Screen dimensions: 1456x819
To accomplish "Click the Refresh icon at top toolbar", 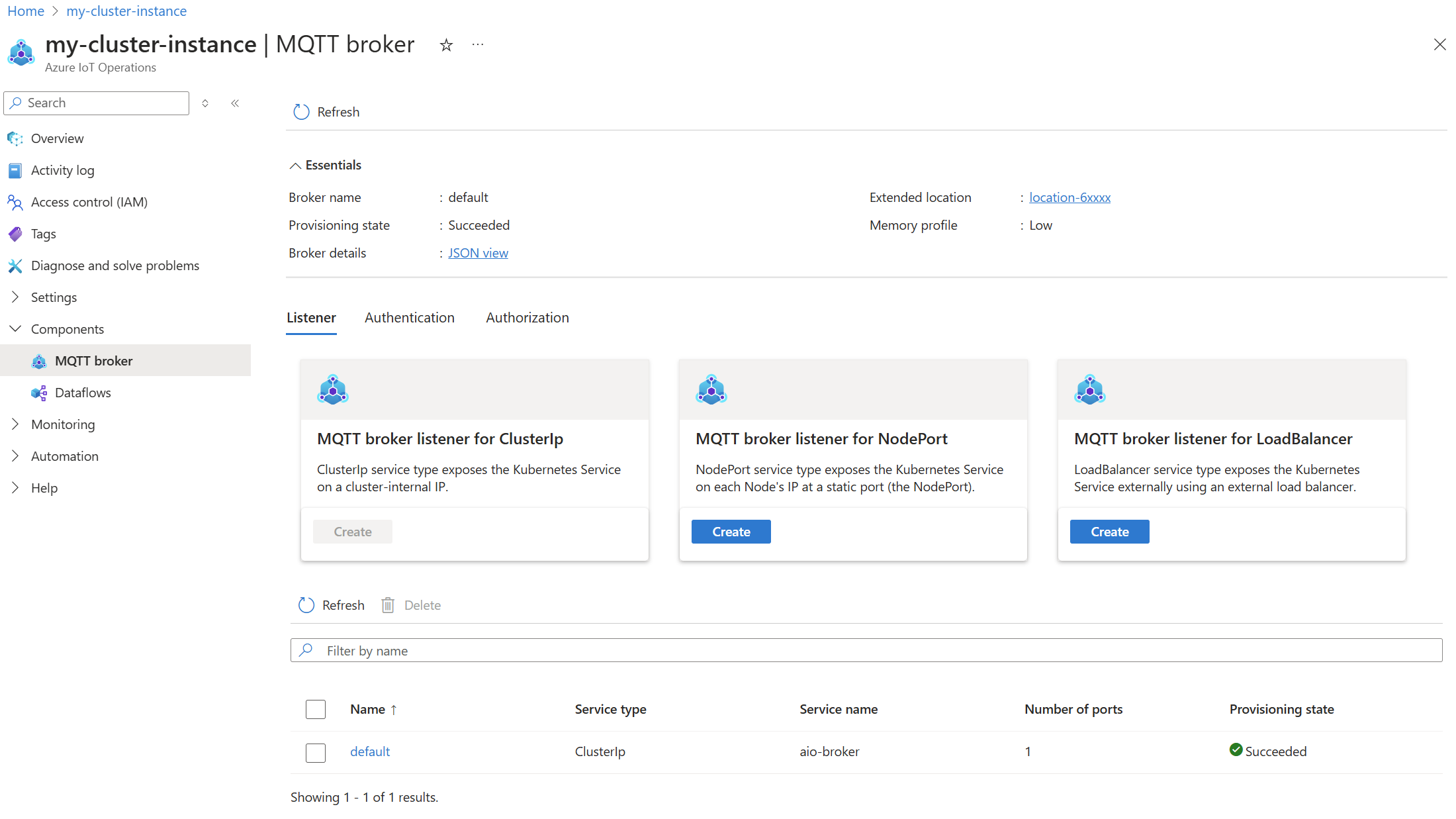I will [300, 111].
